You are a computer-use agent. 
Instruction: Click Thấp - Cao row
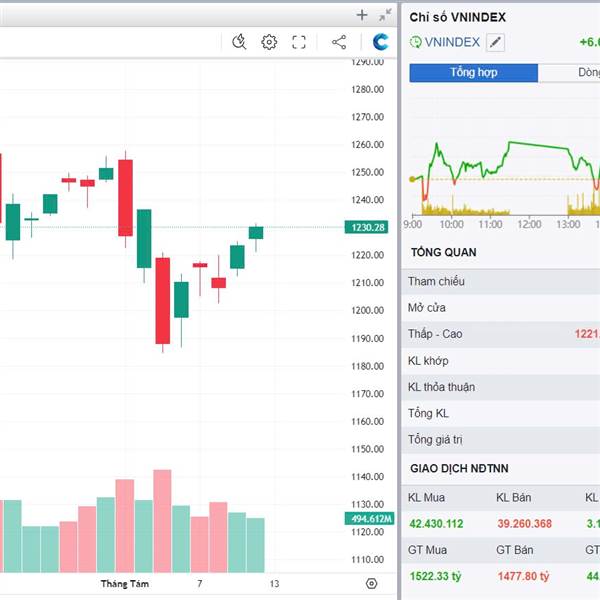click(x=501, y=334)
